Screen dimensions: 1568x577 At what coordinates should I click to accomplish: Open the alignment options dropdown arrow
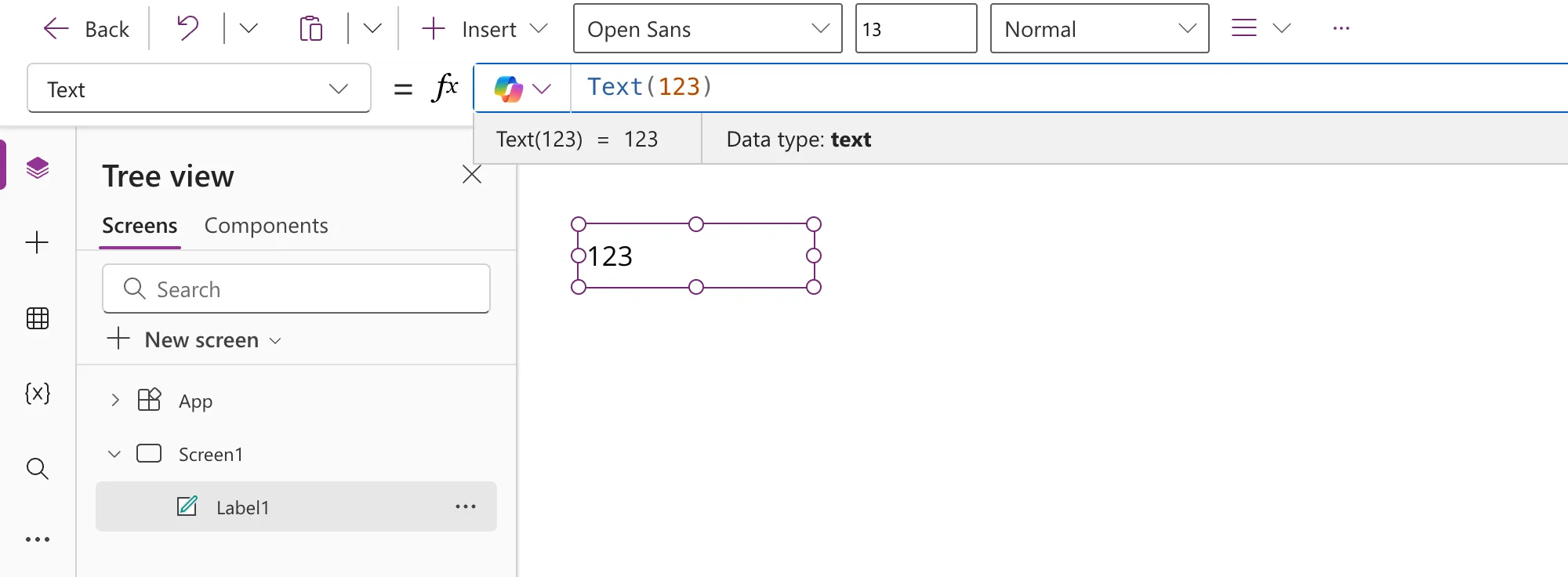1282,28
